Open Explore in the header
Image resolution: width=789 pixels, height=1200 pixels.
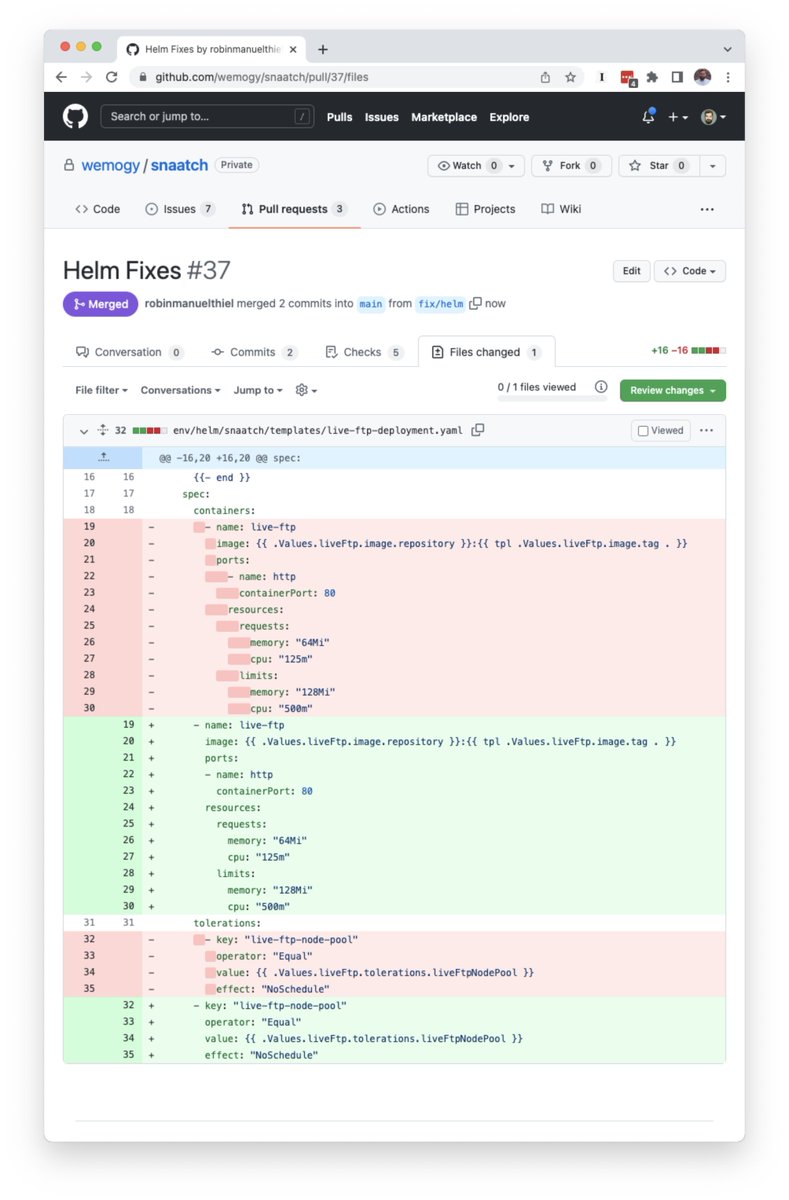[x=509, y=117]
